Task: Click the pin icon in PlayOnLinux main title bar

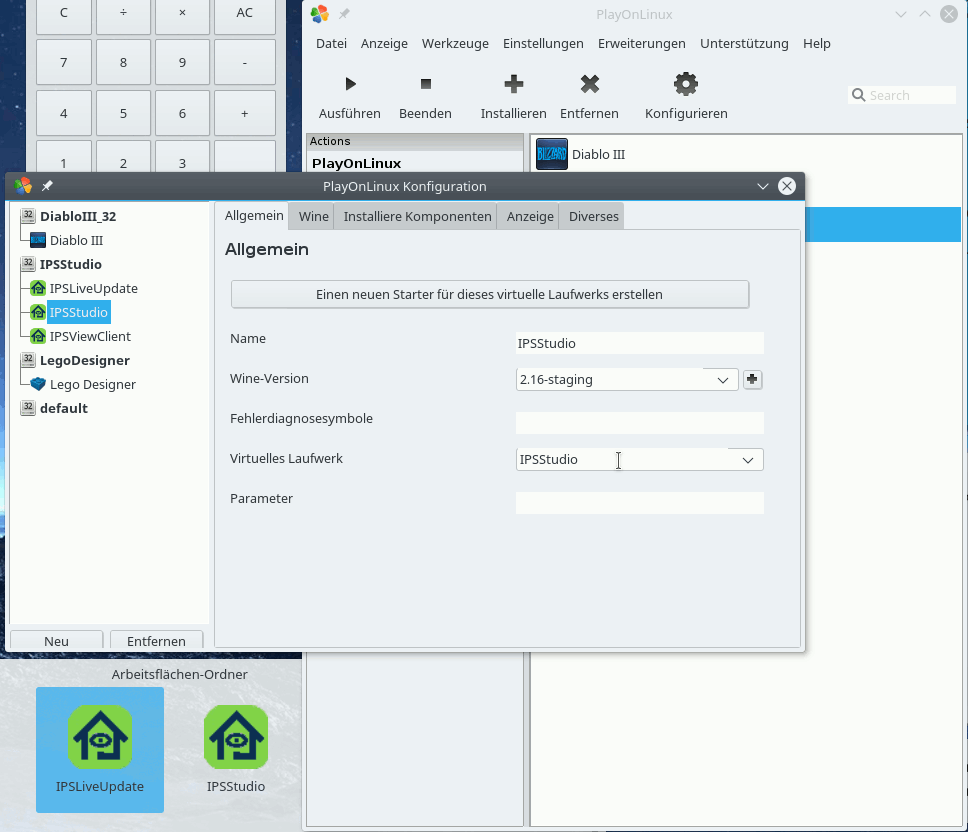Action: pos(344,14)
